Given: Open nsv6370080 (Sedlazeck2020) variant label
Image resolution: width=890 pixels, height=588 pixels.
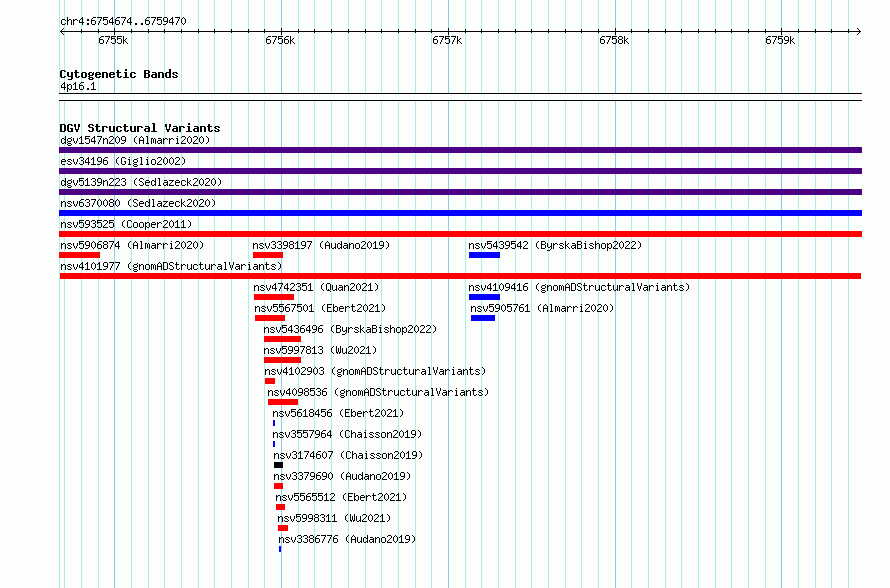Looking at the screenshot, I should point(138,203).
